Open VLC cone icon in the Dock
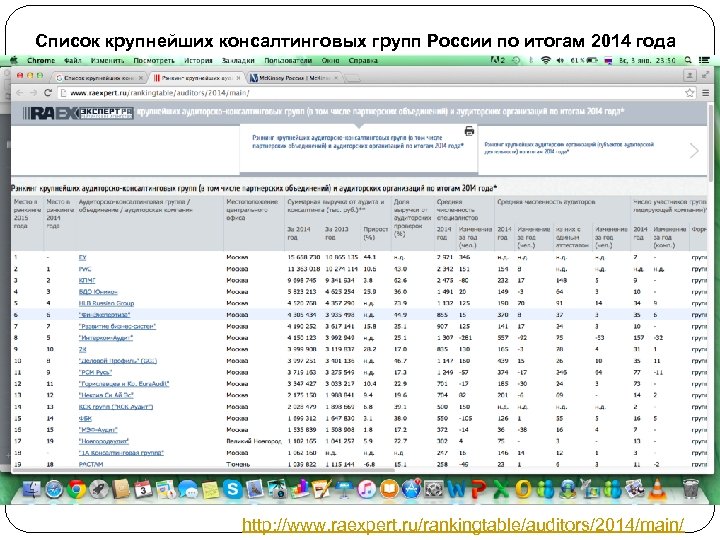 (x=657, y=489)
